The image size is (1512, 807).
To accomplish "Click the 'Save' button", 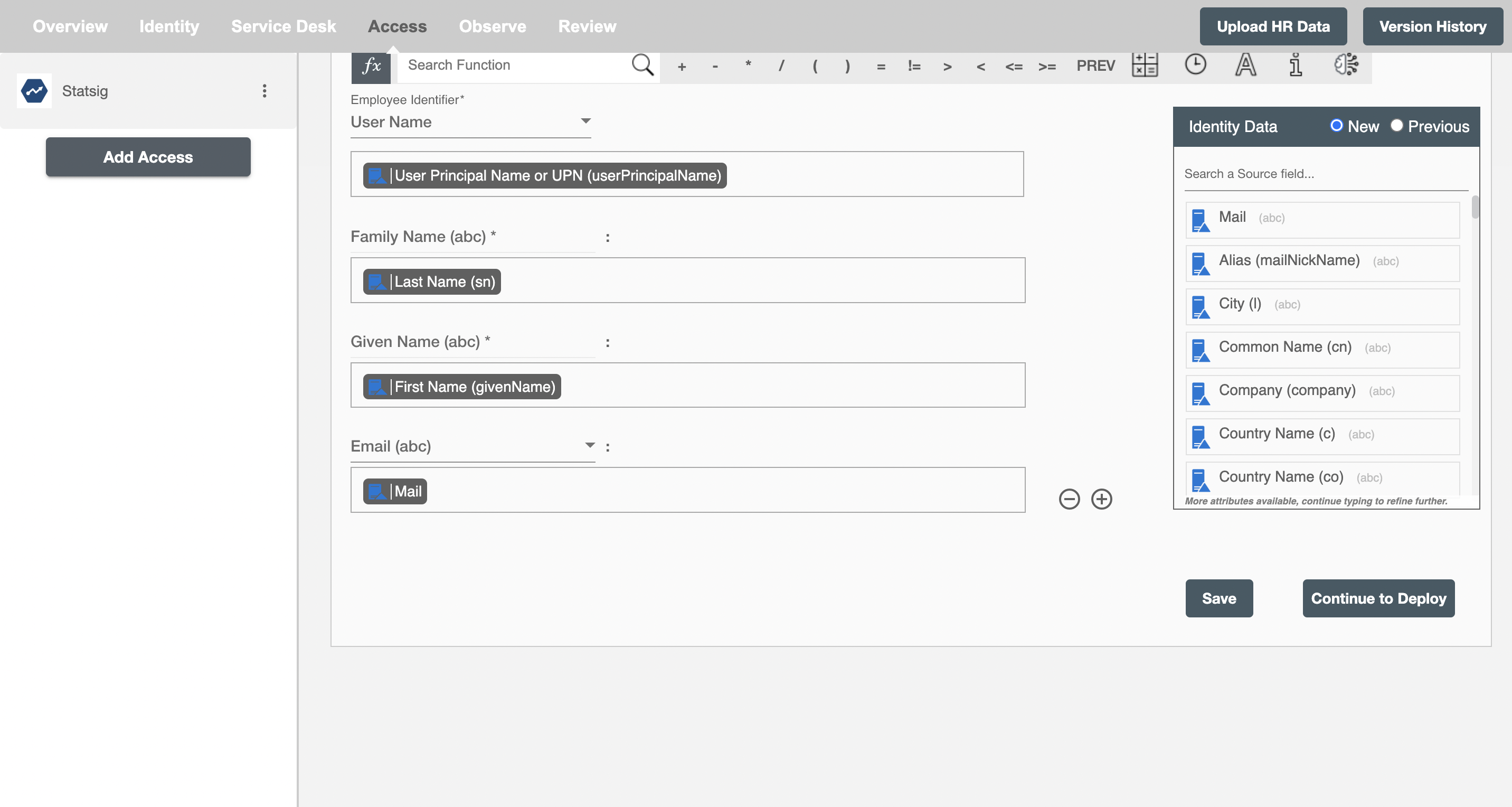I will click(1219, 598).
